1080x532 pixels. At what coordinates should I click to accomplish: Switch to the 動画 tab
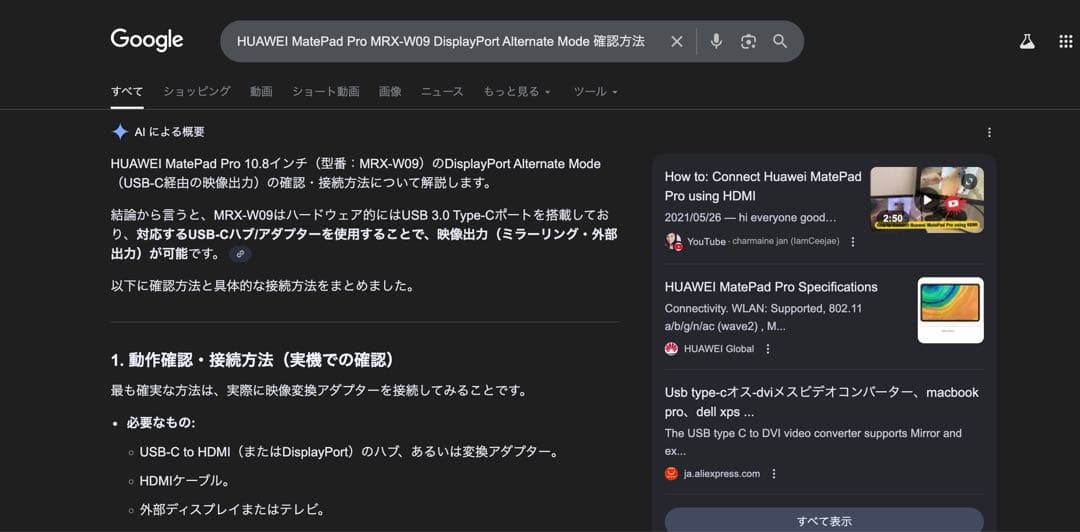click(x=261, y=92)
